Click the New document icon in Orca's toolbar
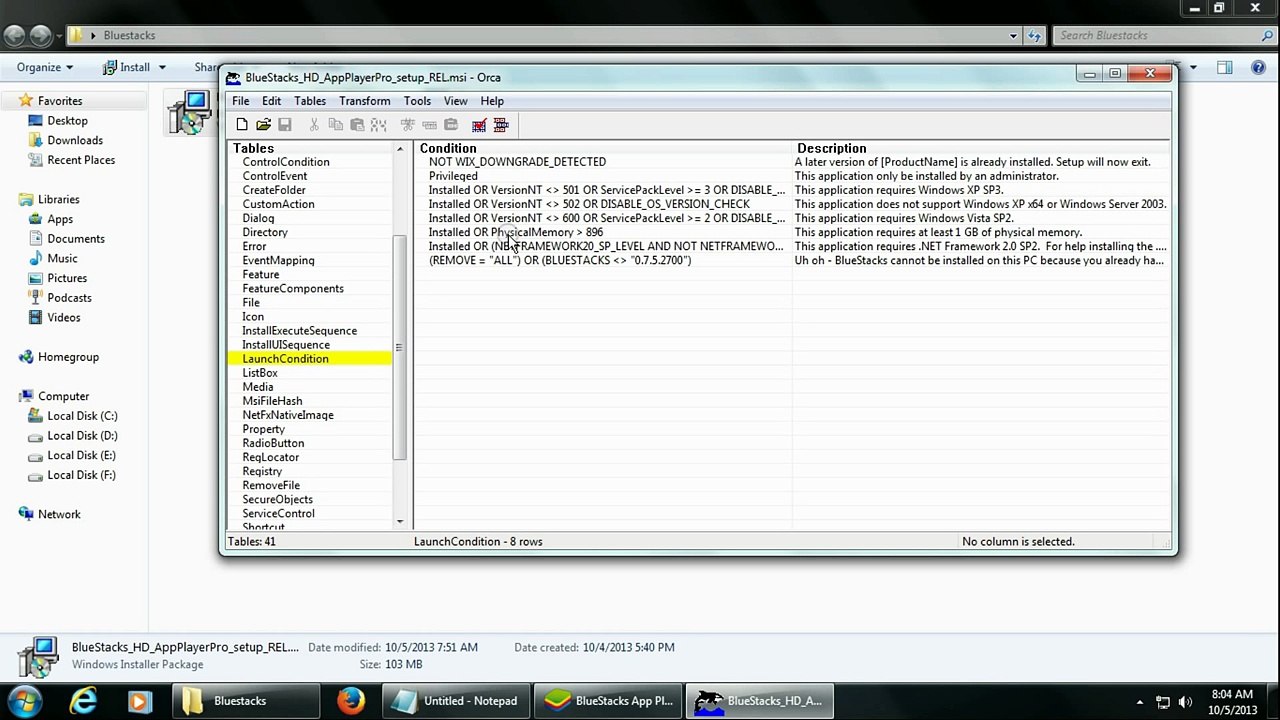 (242, 125)
